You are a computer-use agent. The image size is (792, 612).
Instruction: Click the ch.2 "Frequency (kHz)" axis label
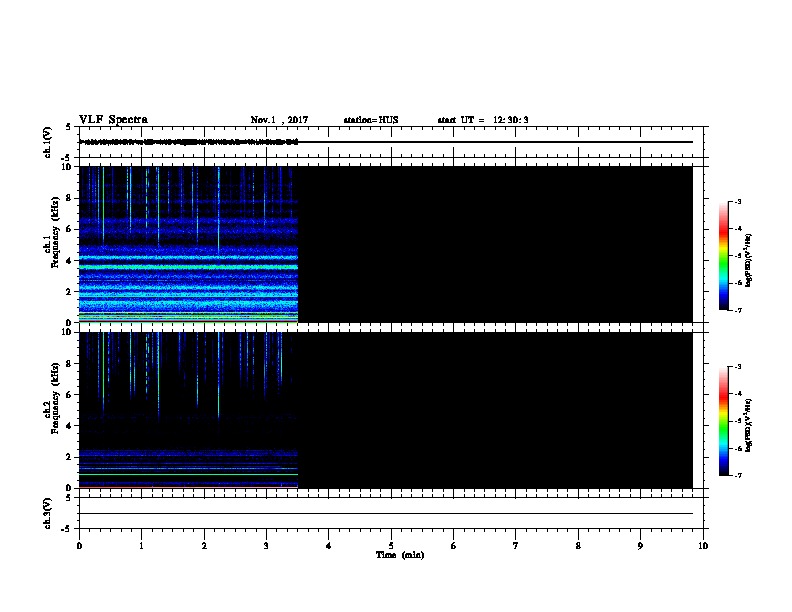(x=55, y=398)
